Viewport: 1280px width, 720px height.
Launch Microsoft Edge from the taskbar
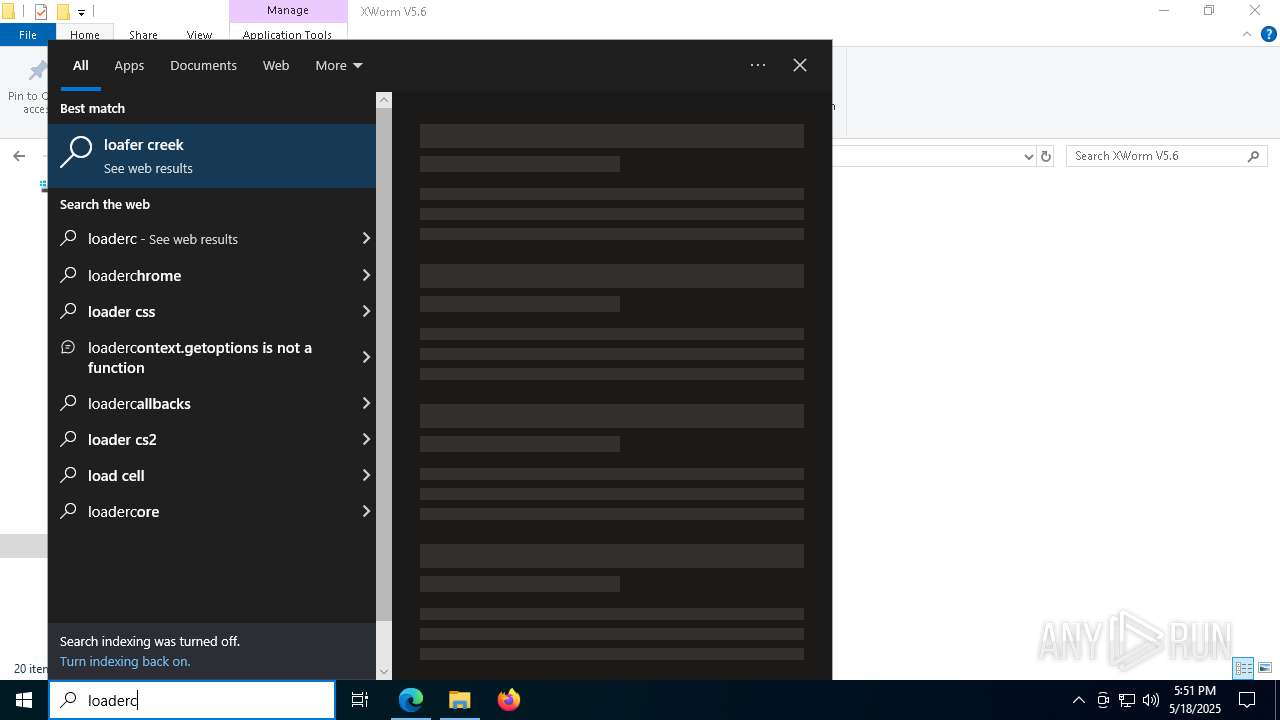coord(411,700)
